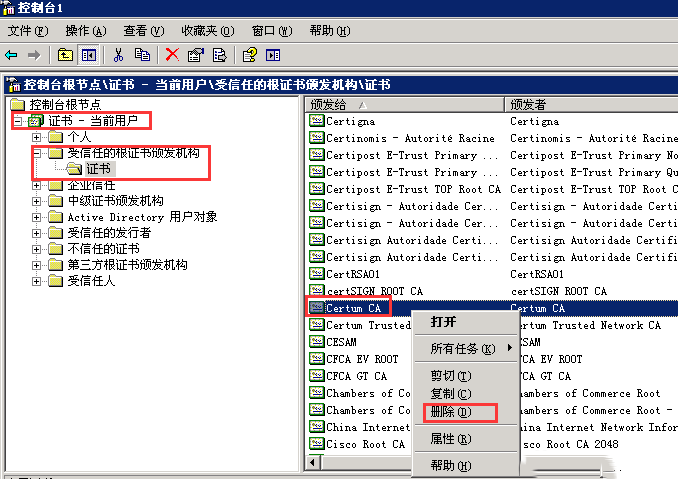Open the 查看(V) menu

[x=144, y=31]
